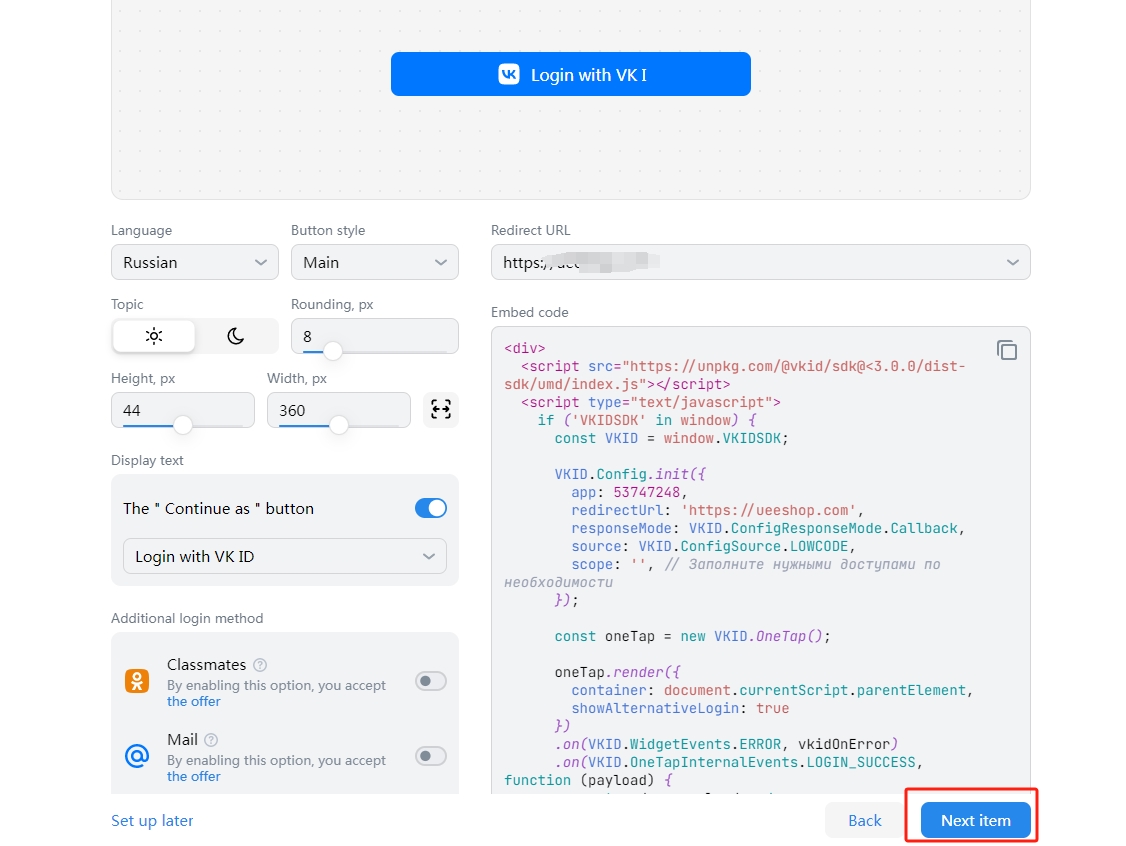
Task: Click the "Additional login method" label
Action: 187,618
